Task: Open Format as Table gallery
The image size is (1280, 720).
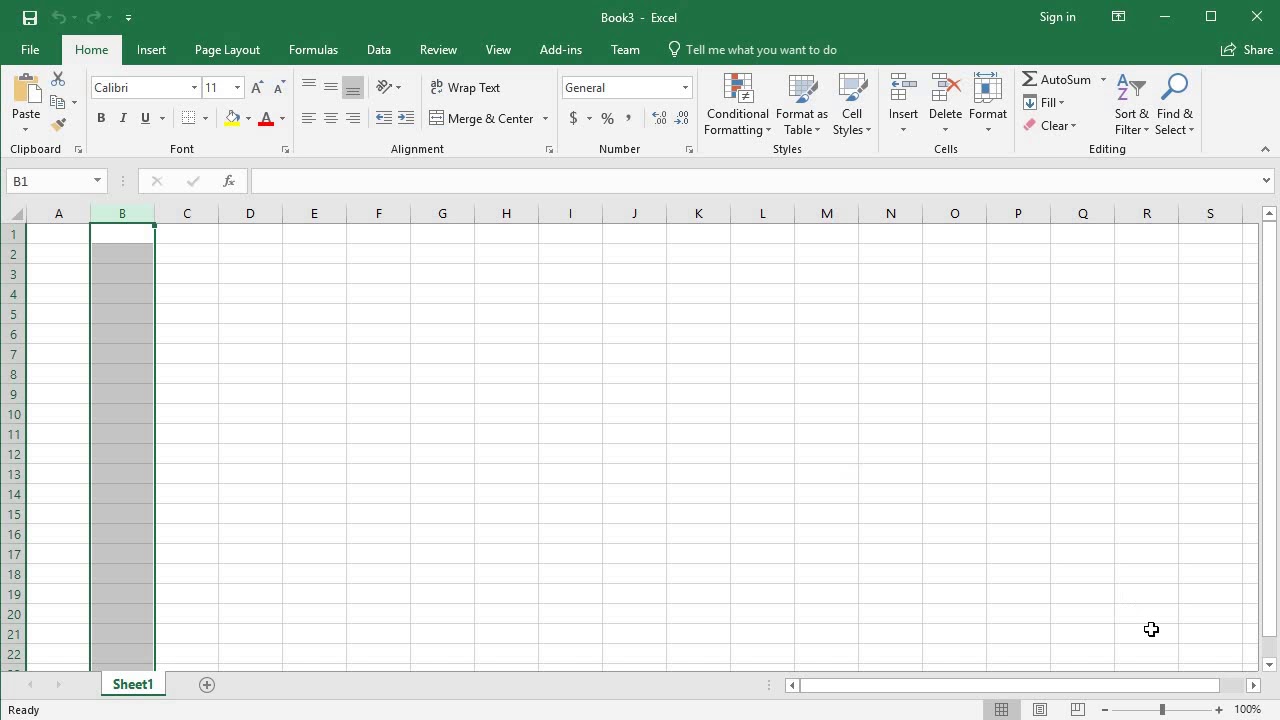Action: click(x=801, y=104)
